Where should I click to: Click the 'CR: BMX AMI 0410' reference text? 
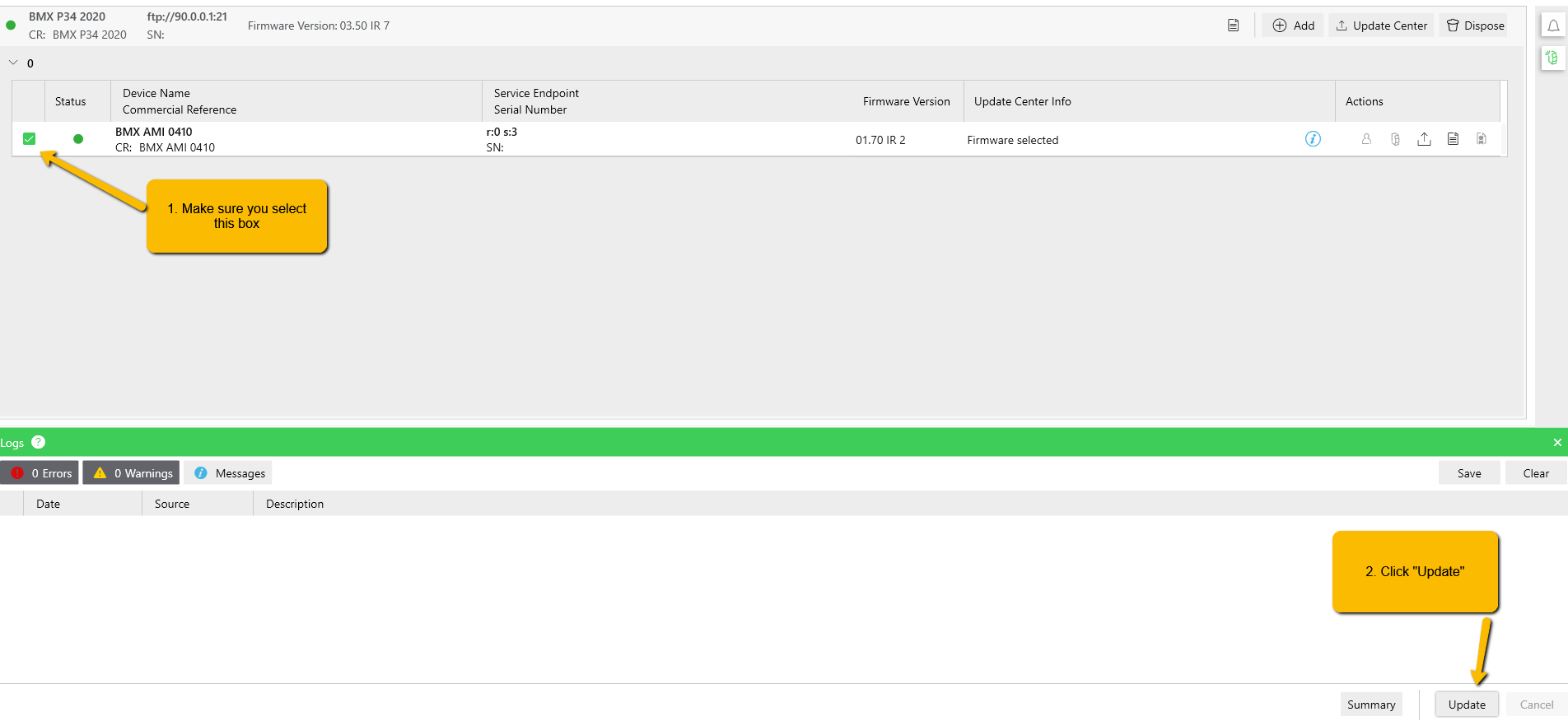[x=165, y=147]
